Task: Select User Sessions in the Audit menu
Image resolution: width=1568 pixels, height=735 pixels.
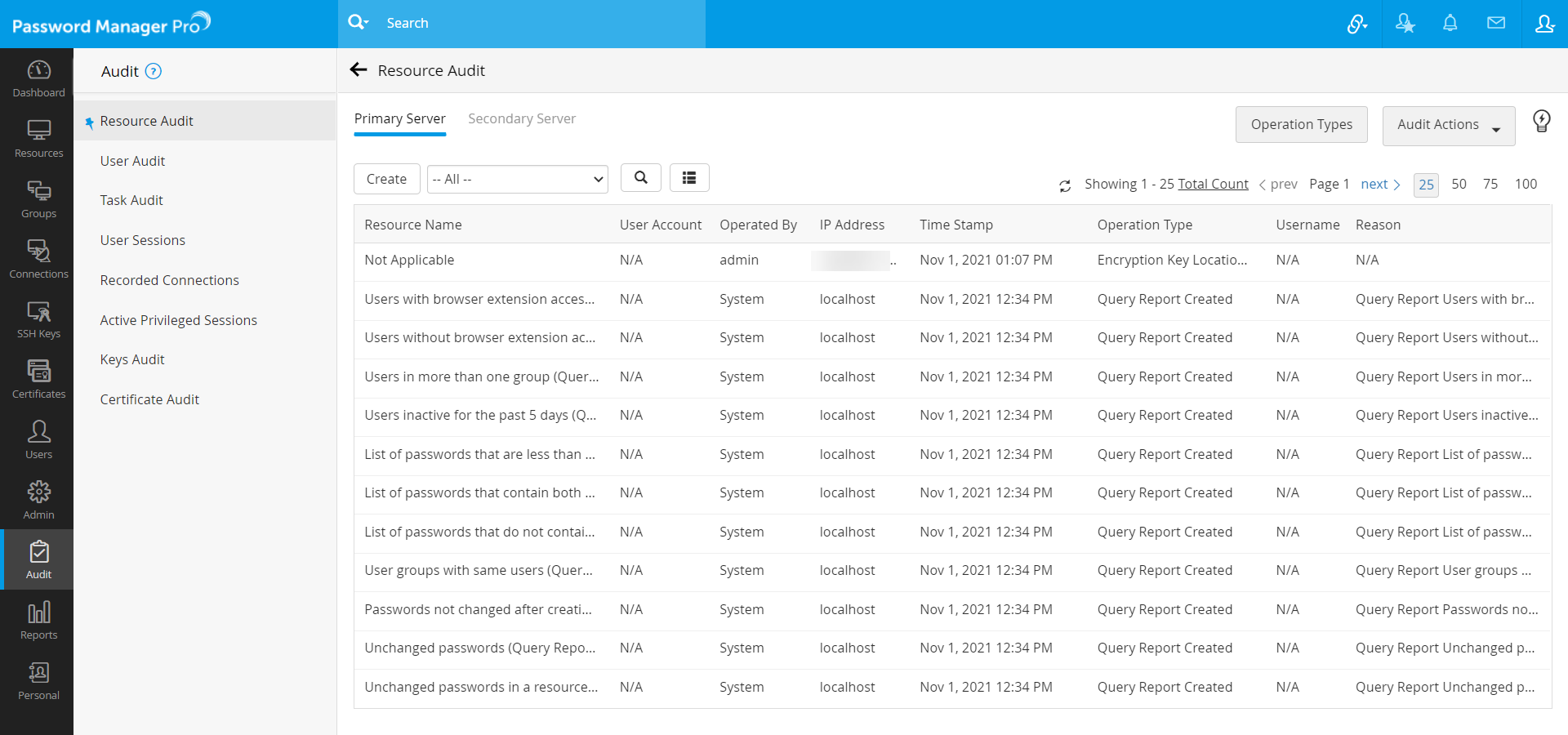Action: tap(143, 240)
